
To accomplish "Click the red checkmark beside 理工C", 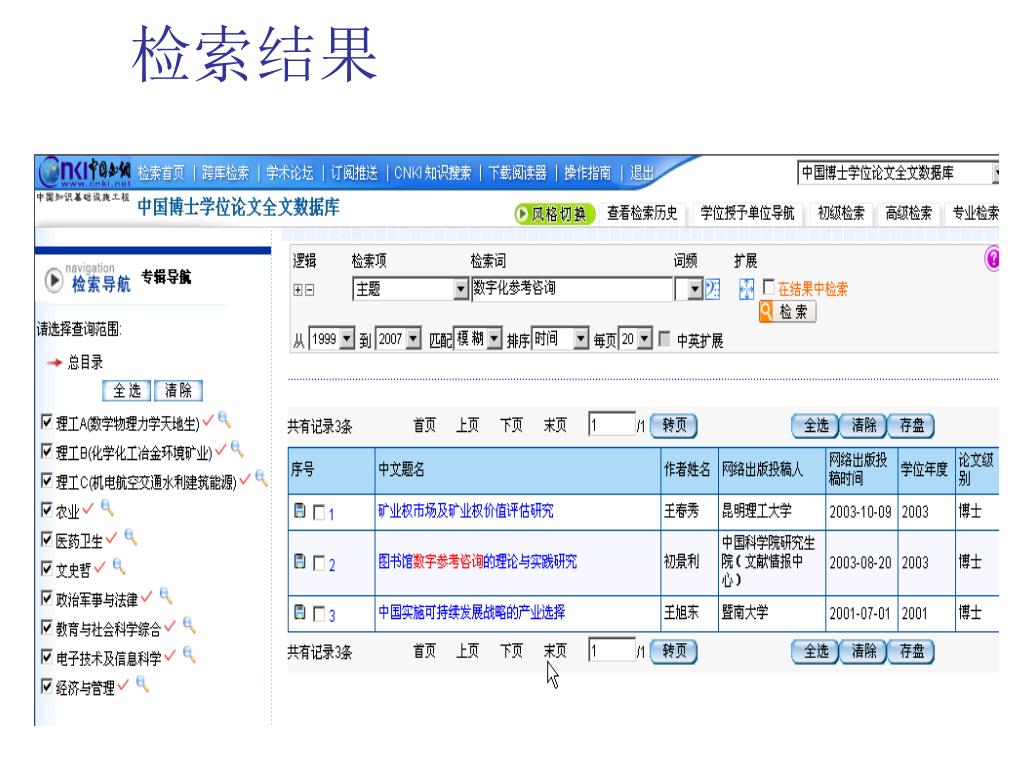I will pos(245,480).
